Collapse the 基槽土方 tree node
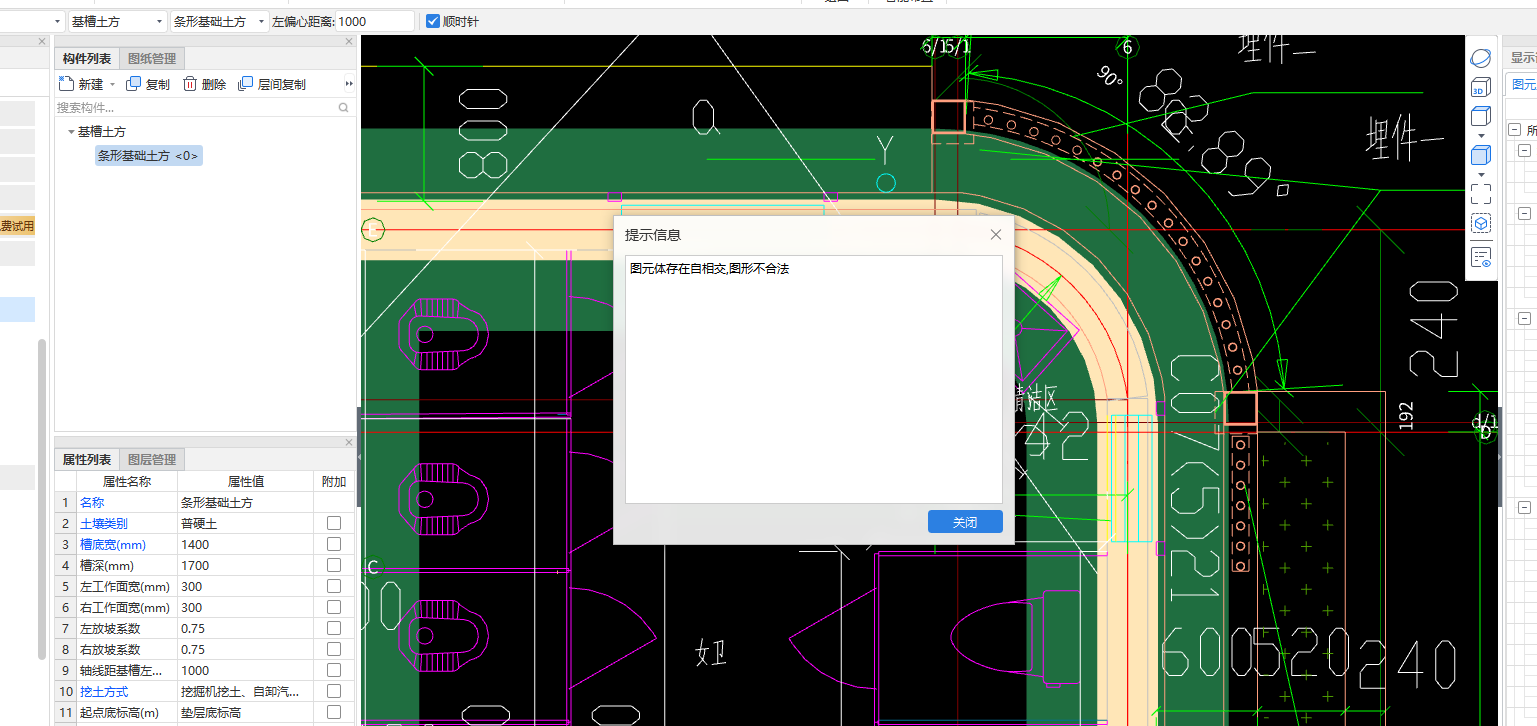 point(70,132)
